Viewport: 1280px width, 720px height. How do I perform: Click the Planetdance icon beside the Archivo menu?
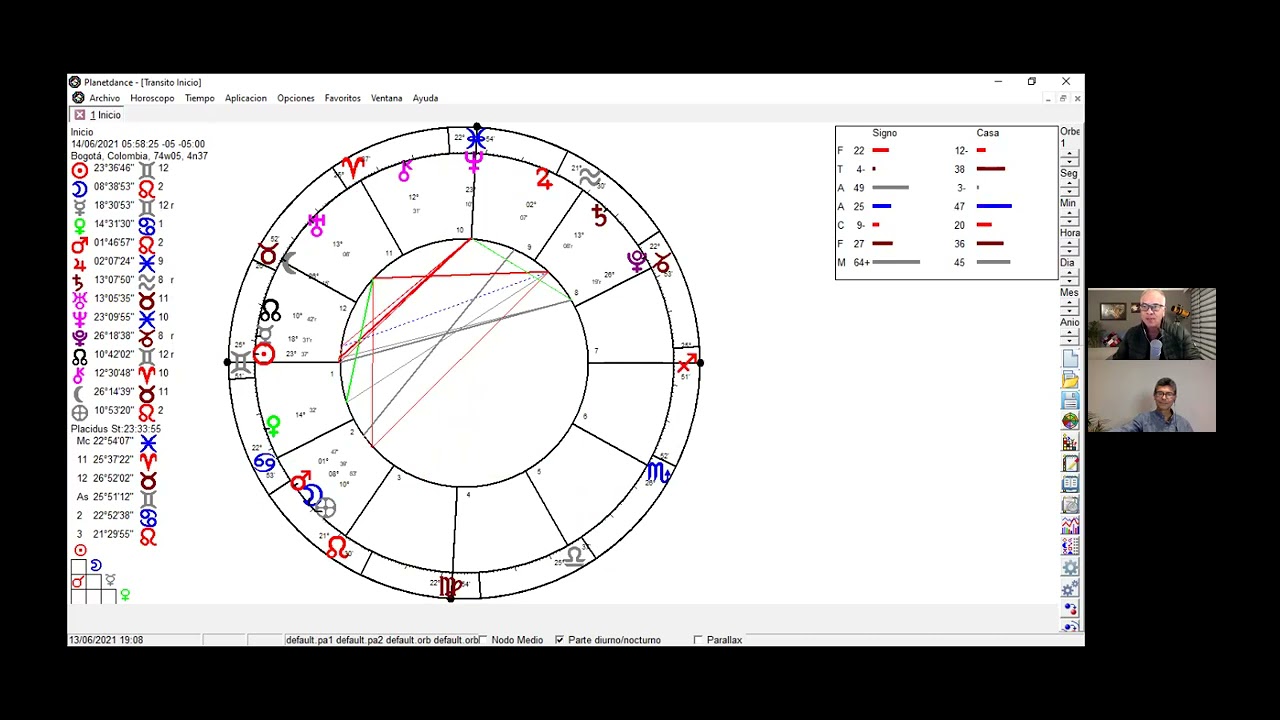tap(78, 98)
